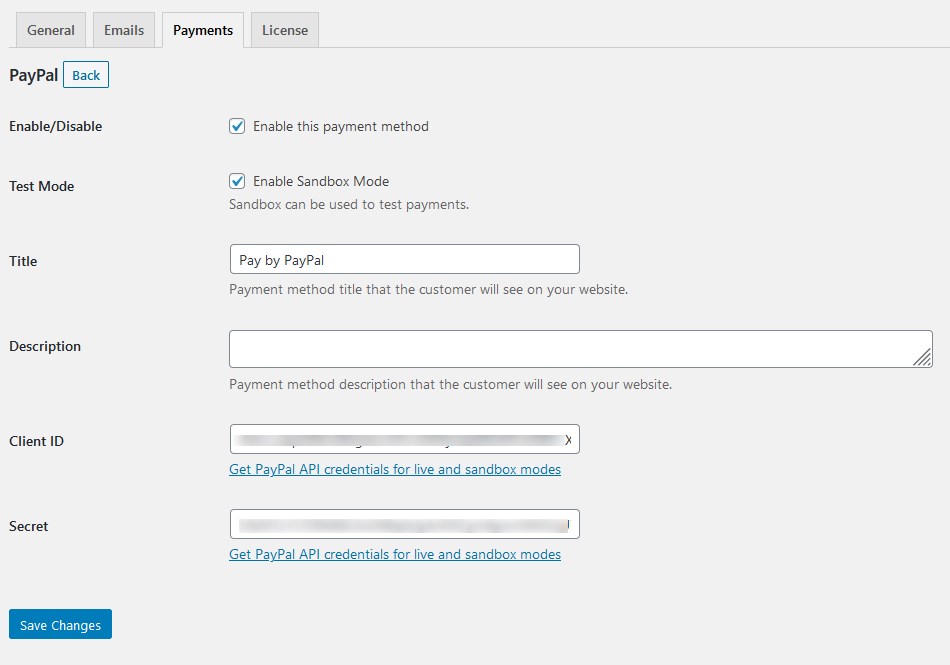The width and height of the screenshot is (950, 665).
Task: Click the Client ID label
Action: click(x=36, y=441)
